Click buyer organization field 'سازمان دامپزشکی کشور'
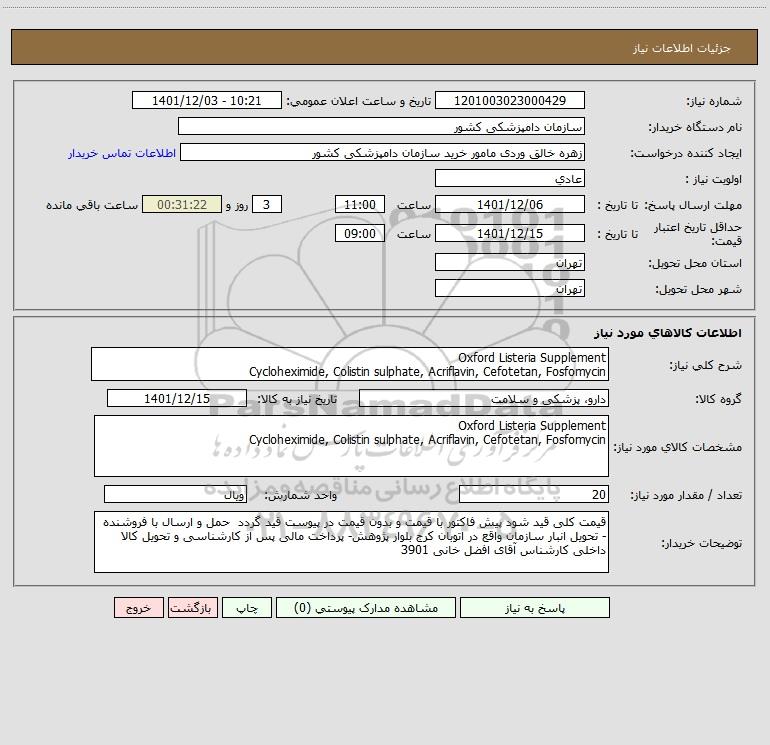The width and height of the screenshot is (770, 745). (381, 127)
